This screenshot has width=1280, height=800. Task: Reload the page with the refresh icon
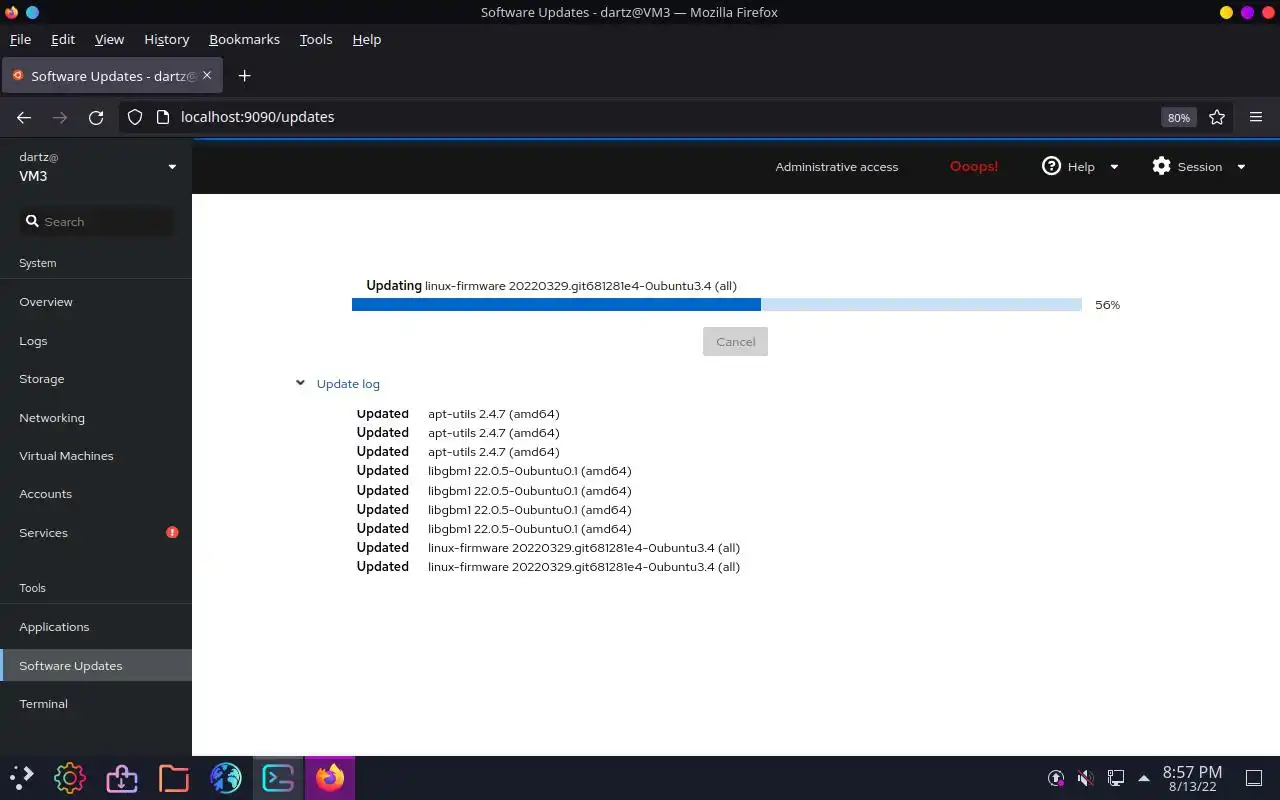[x=96, y=117]
